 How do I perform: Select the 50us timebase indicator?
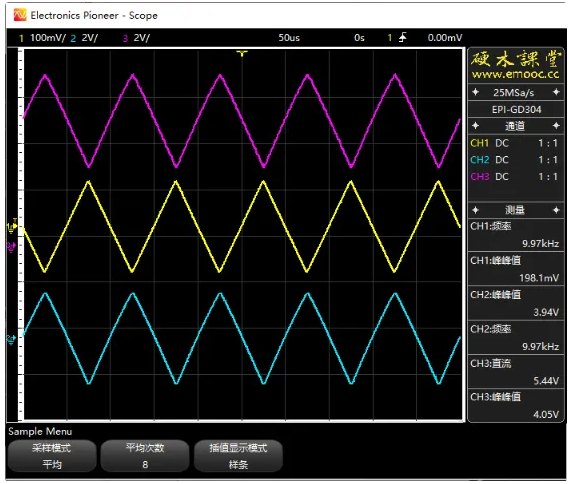[289, 38]
